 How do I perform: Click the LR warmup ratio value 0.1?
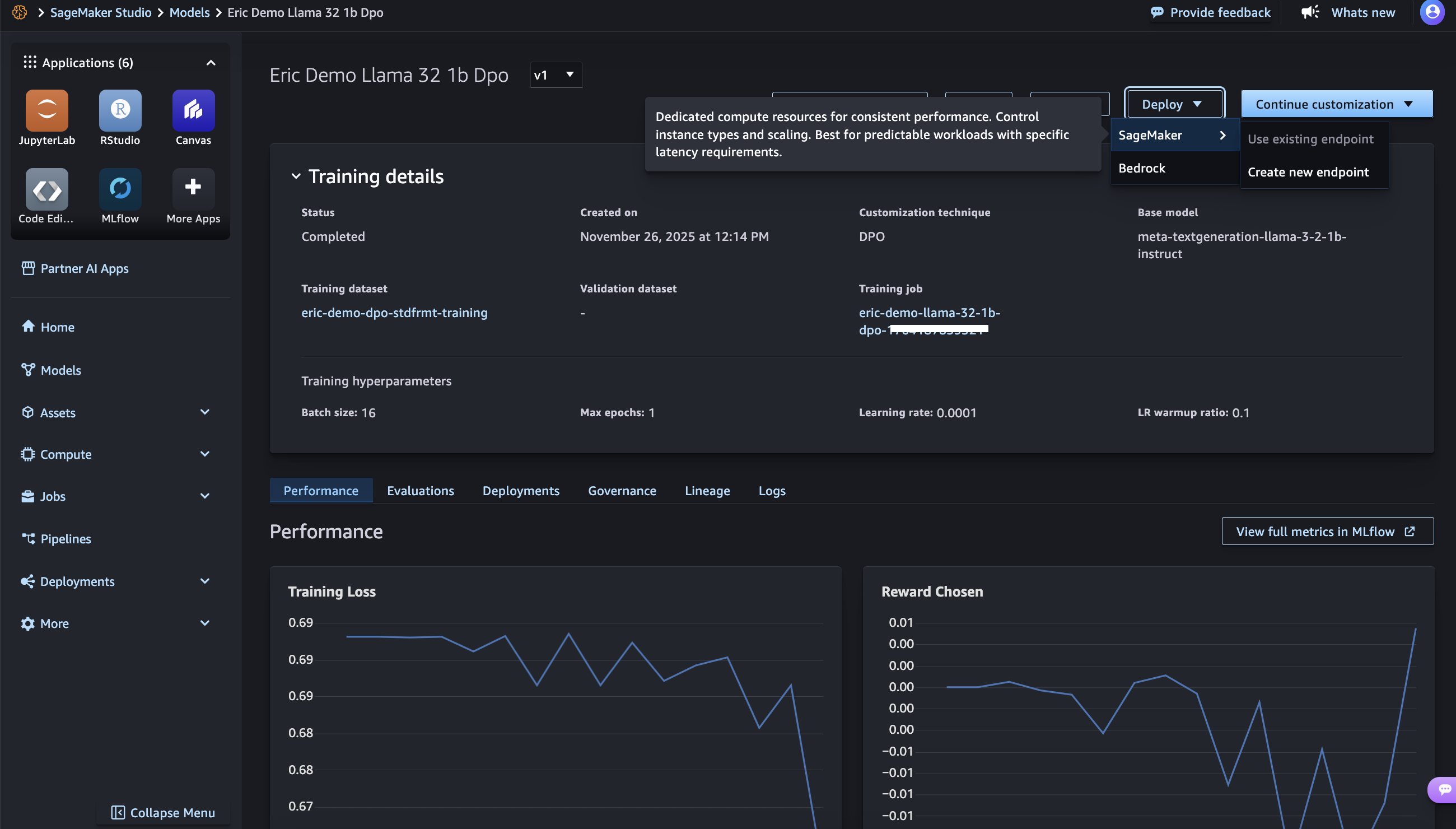pos(1241,412)
